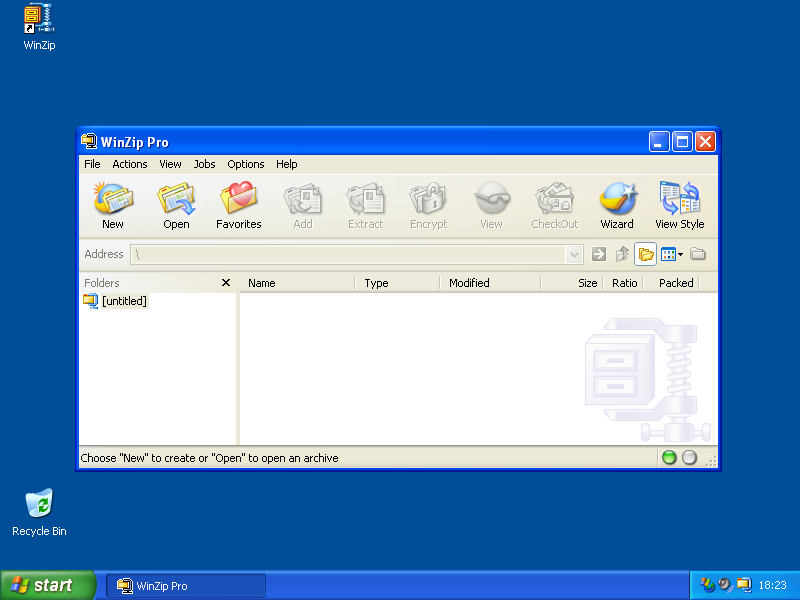This screenshot has width=800, height=600.
Task: Click the View Style toolbar icon
Action: click(x=679, y=200)
